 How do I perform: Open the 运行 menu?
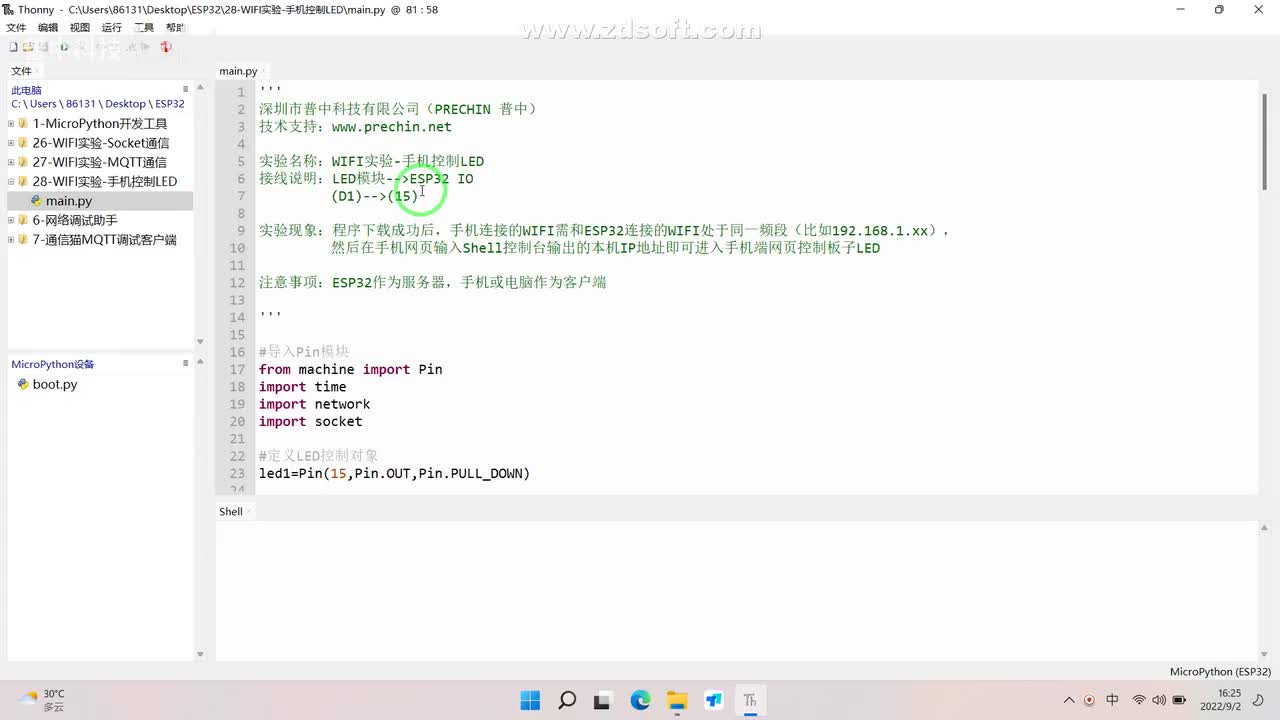[x=112, y=28]
